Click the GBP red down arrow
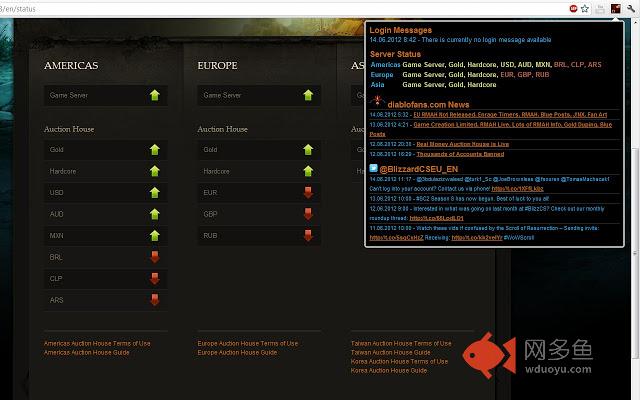The image size is (640, 400). (x=308, y=214)
